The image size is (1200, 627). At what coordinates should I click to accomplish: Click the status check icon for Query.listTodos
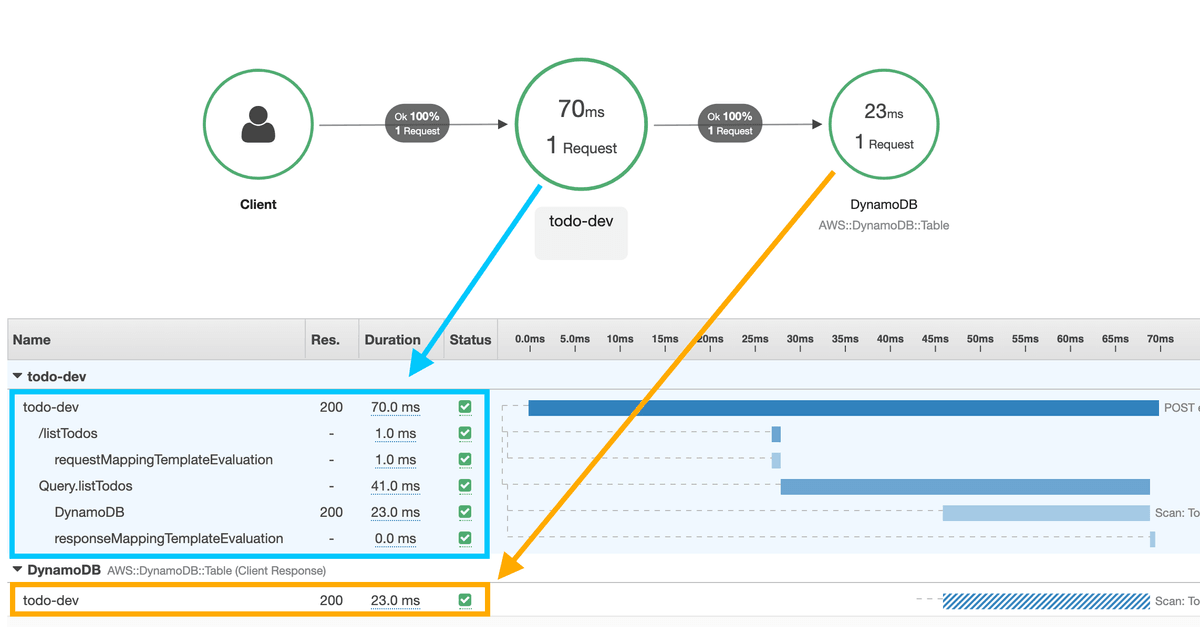click(464, 486)
